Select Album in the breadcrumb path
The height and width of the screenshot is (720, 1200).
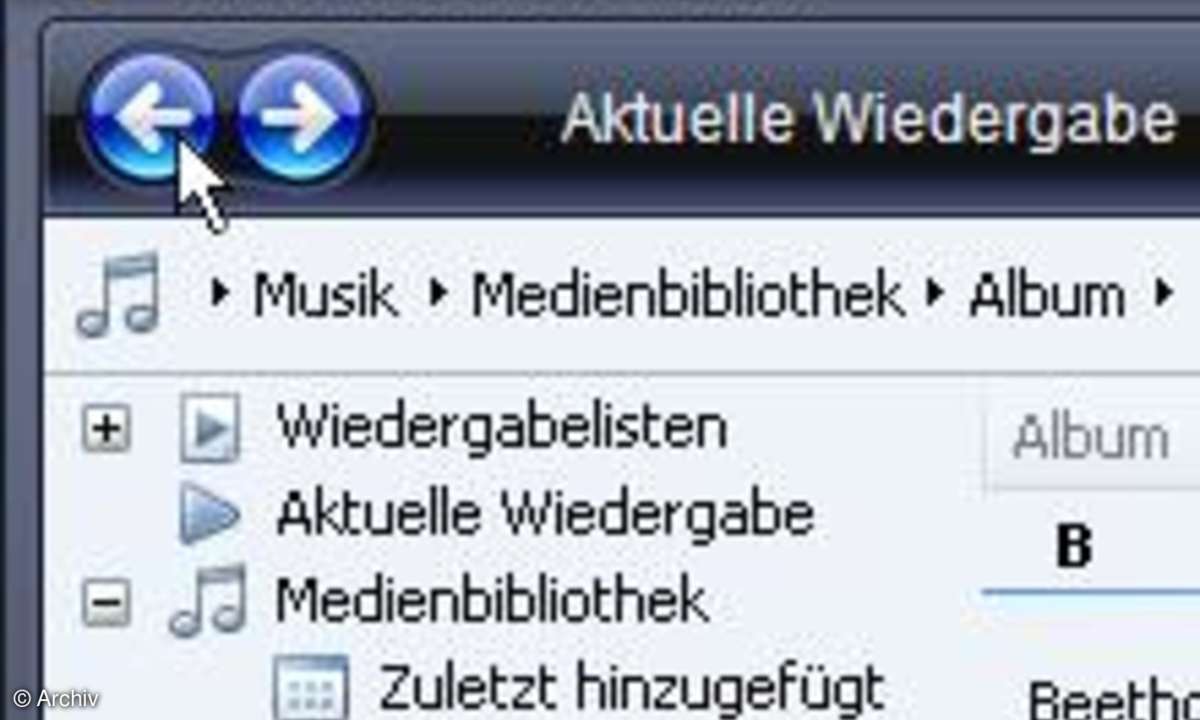point(1046,296)
